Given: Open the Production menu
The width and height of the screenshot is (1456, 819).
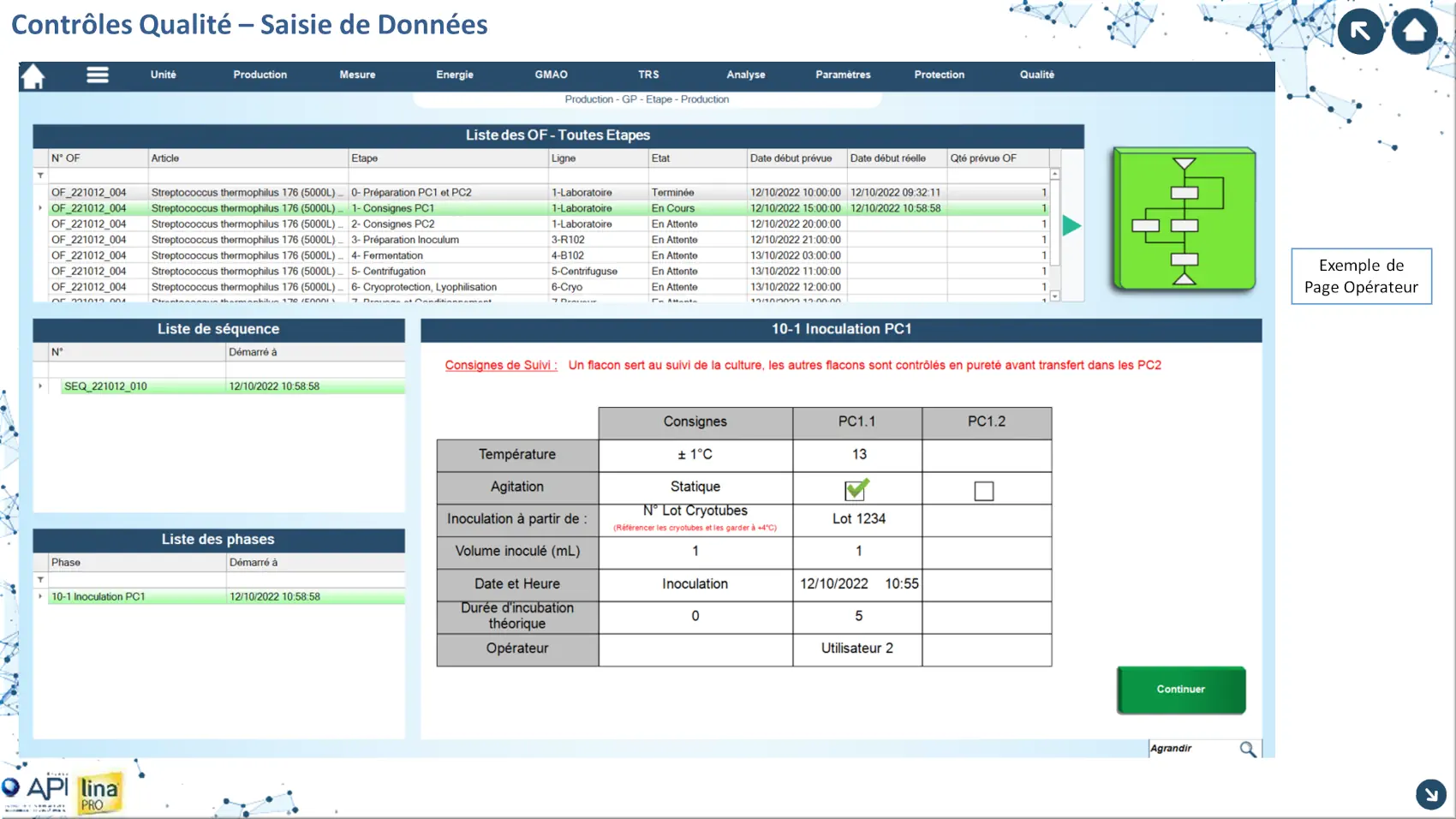Looking at the screenshot, I should point(260,75).
